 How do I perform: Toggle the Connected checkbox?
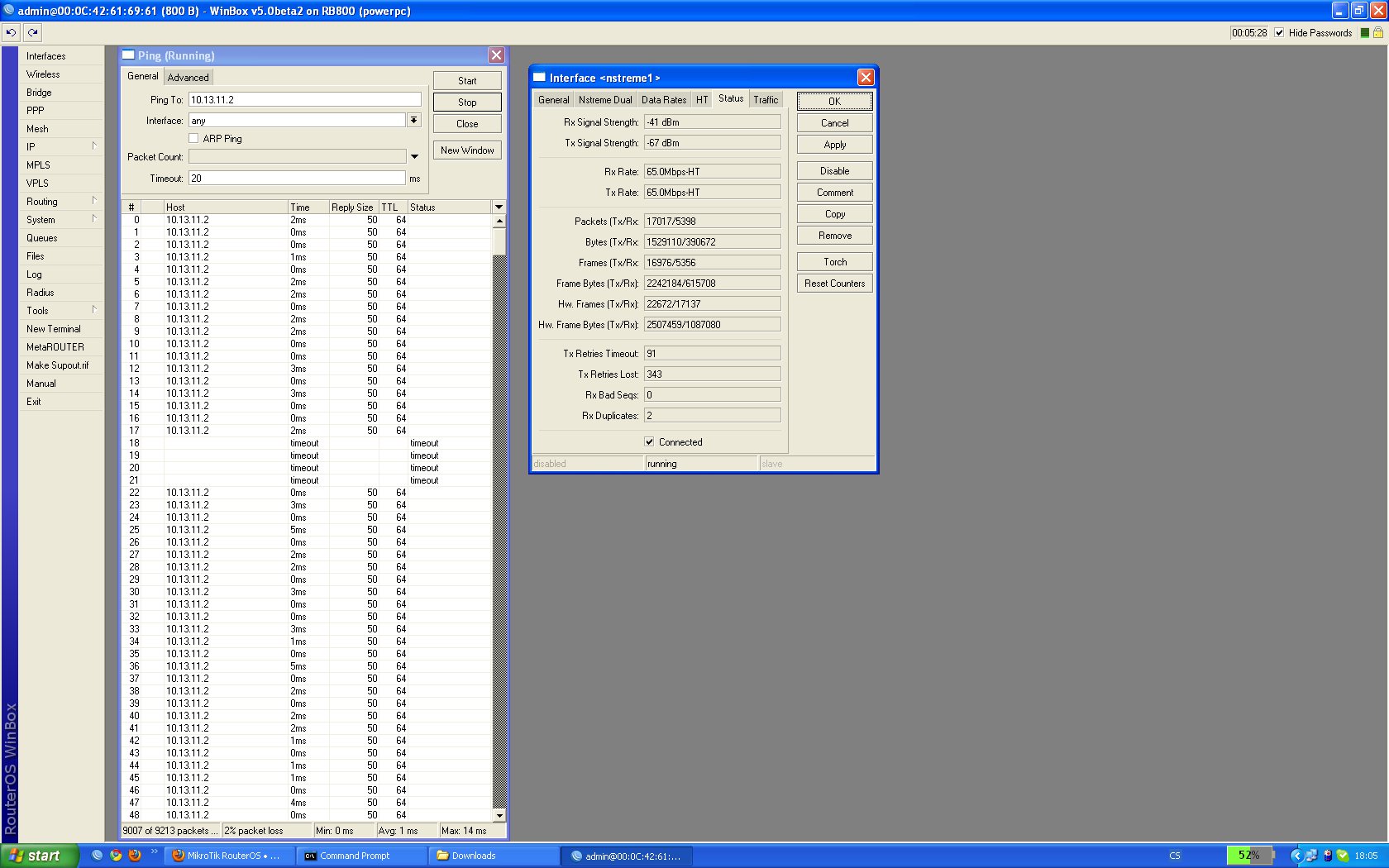pyautogui.click(x=649, y=442)
